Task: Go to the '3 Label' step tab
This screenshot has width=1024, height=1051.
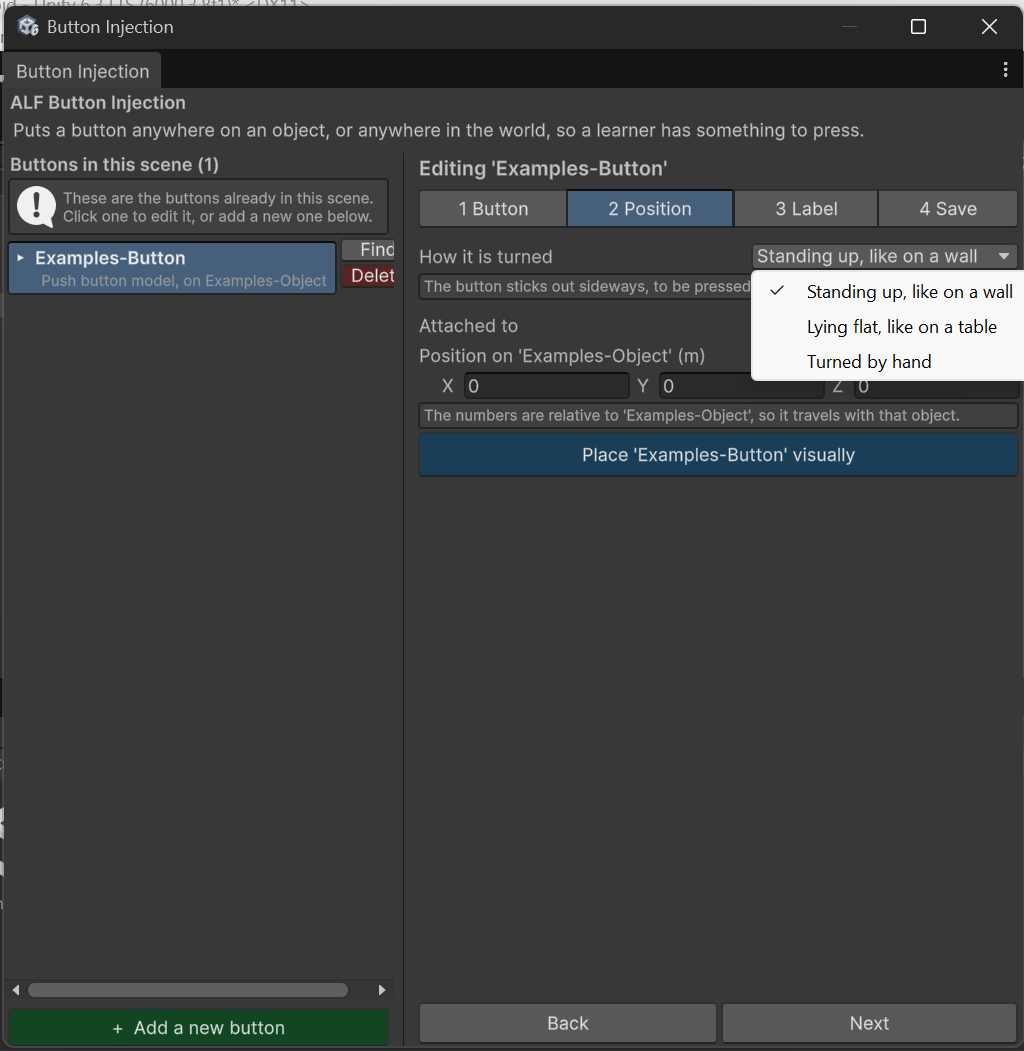Action: pos(806,208)
